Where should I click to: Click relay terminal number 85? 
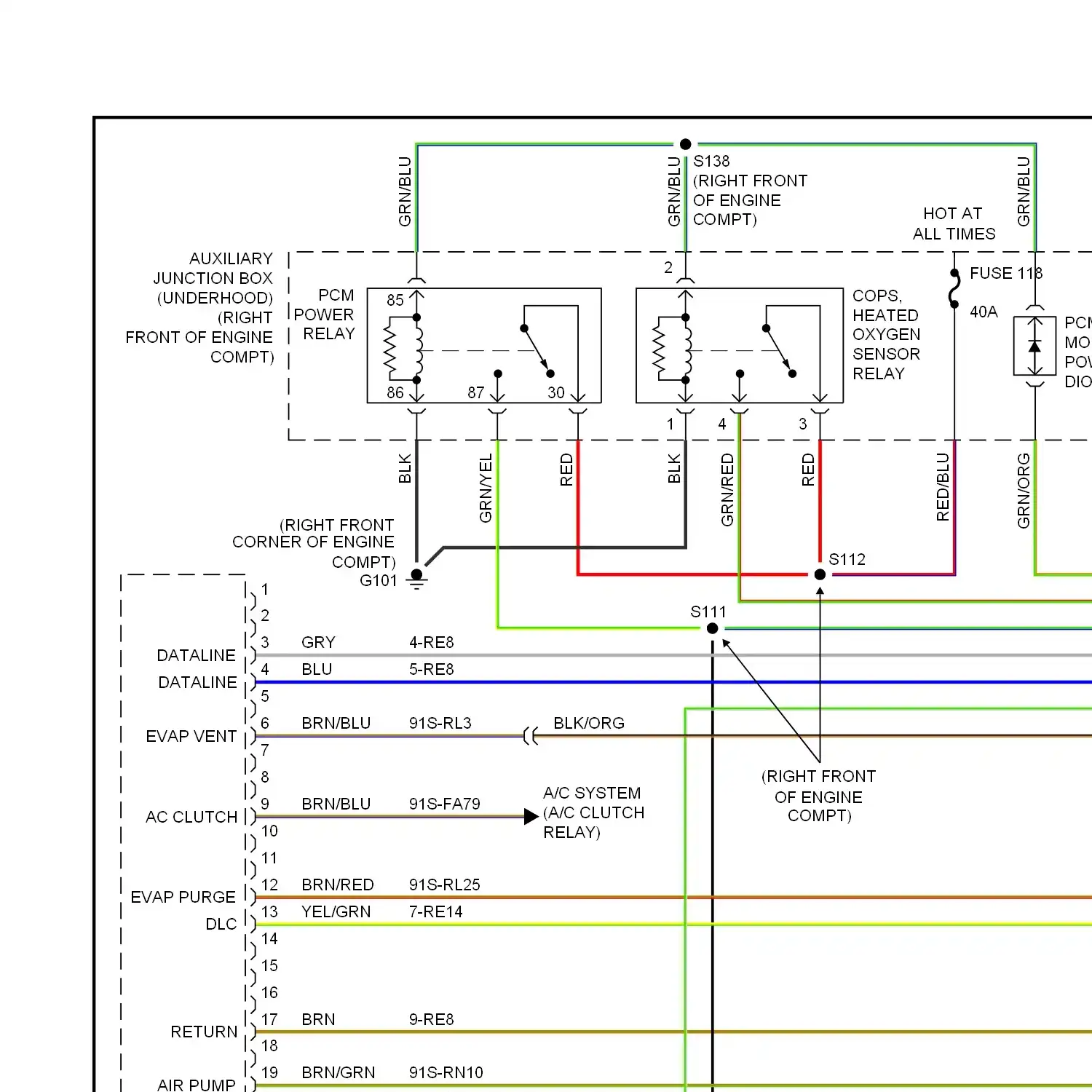pyautogui.click(x=395, y=300)
